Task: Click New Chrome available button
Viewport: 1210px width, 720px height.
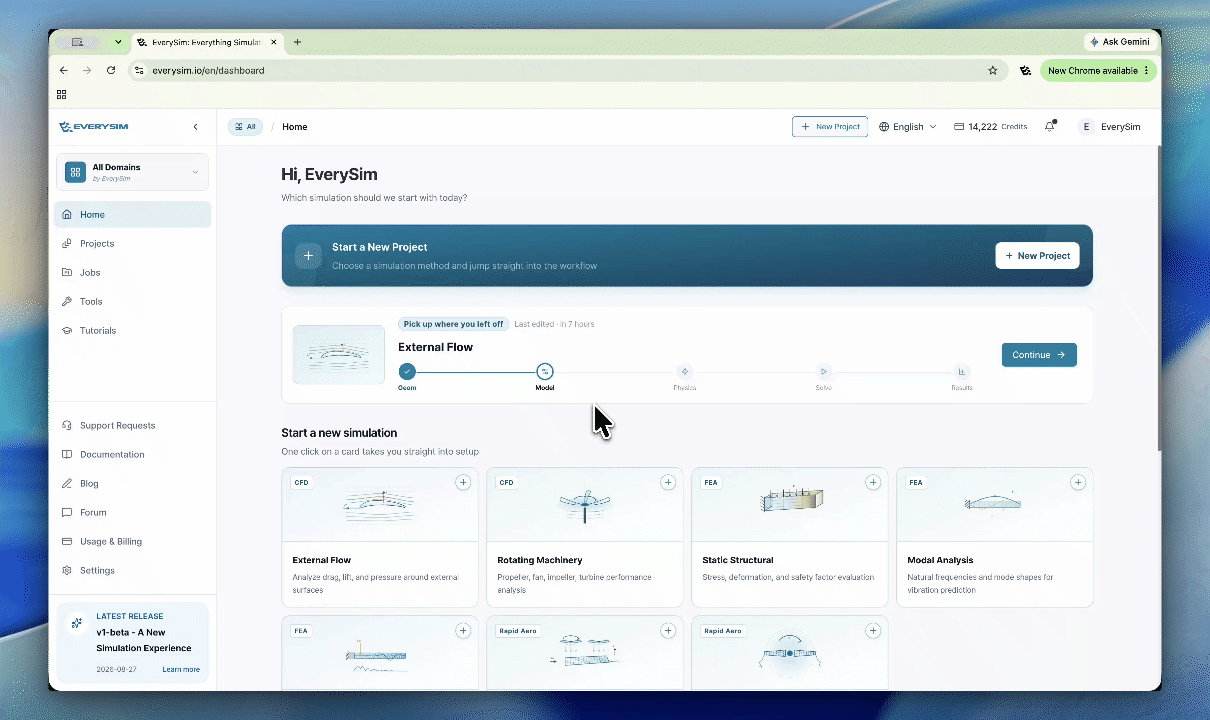Action: [1098, 71]
